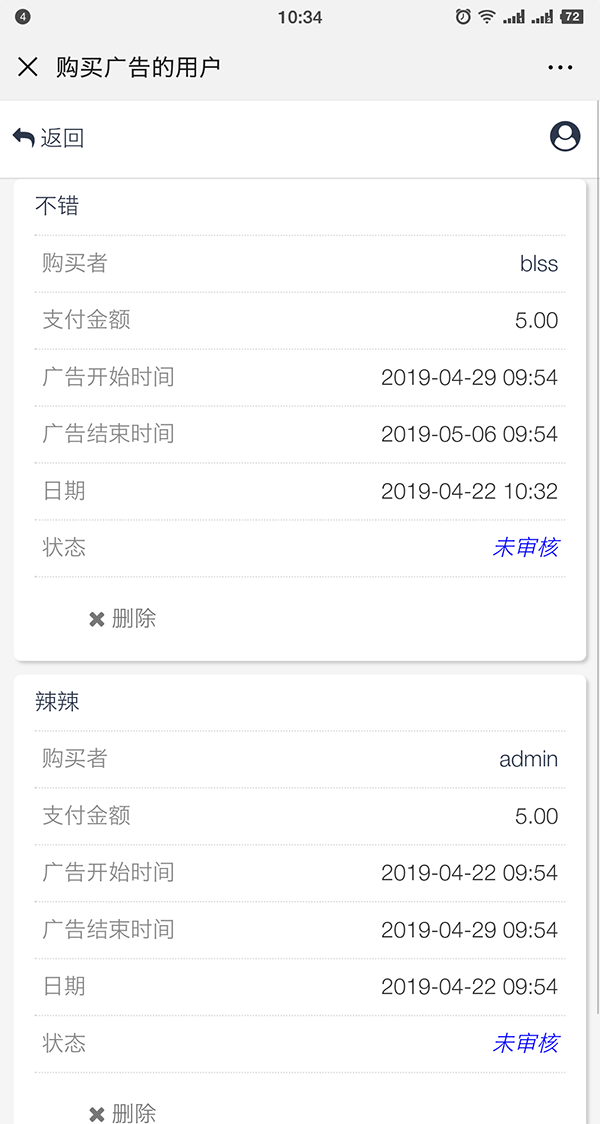Select the 不错 card title

[x=57, y=206]
